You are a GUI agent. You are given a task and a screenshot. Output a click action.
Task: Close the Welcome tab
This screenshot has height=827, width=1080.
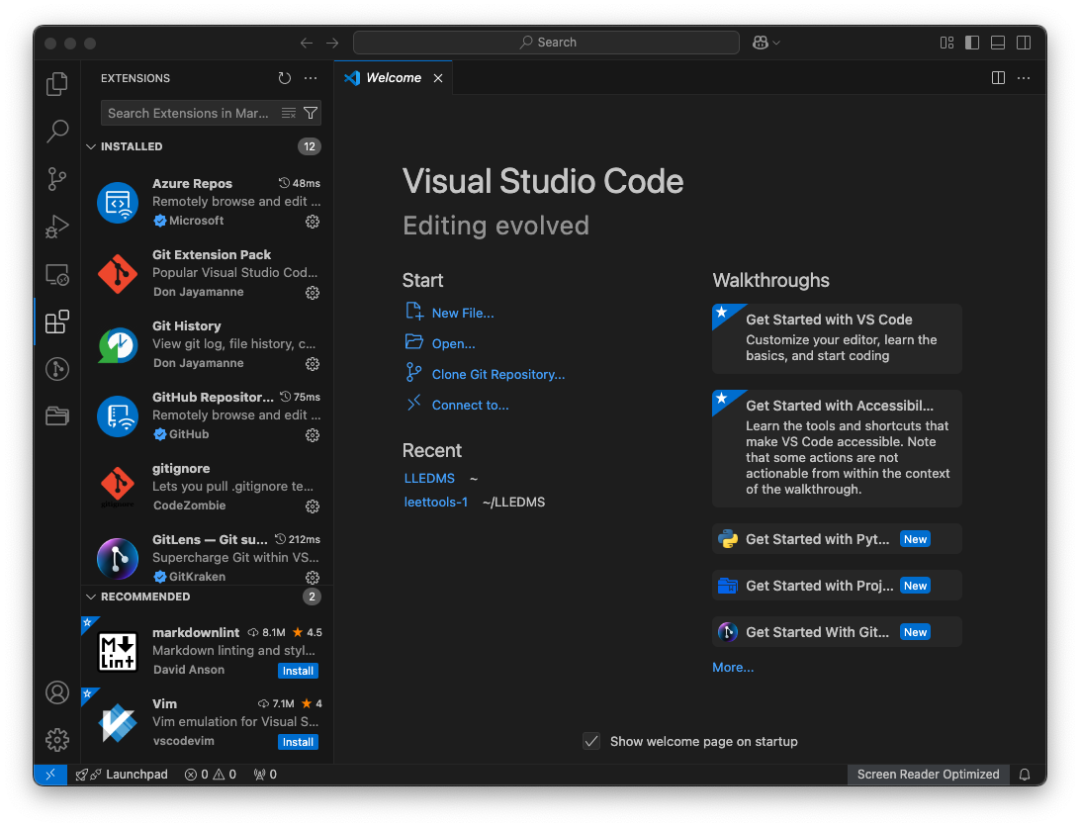[438, 78]
